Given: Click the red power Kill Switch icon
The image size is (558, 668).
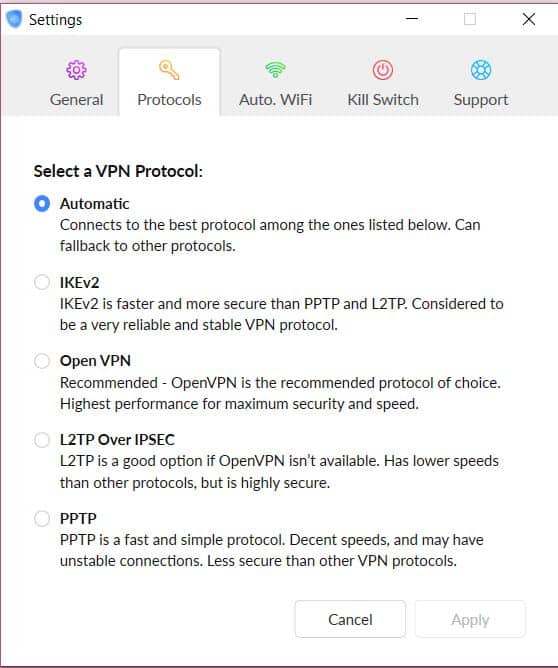Looking at the screenshot, I should point(383,70).
